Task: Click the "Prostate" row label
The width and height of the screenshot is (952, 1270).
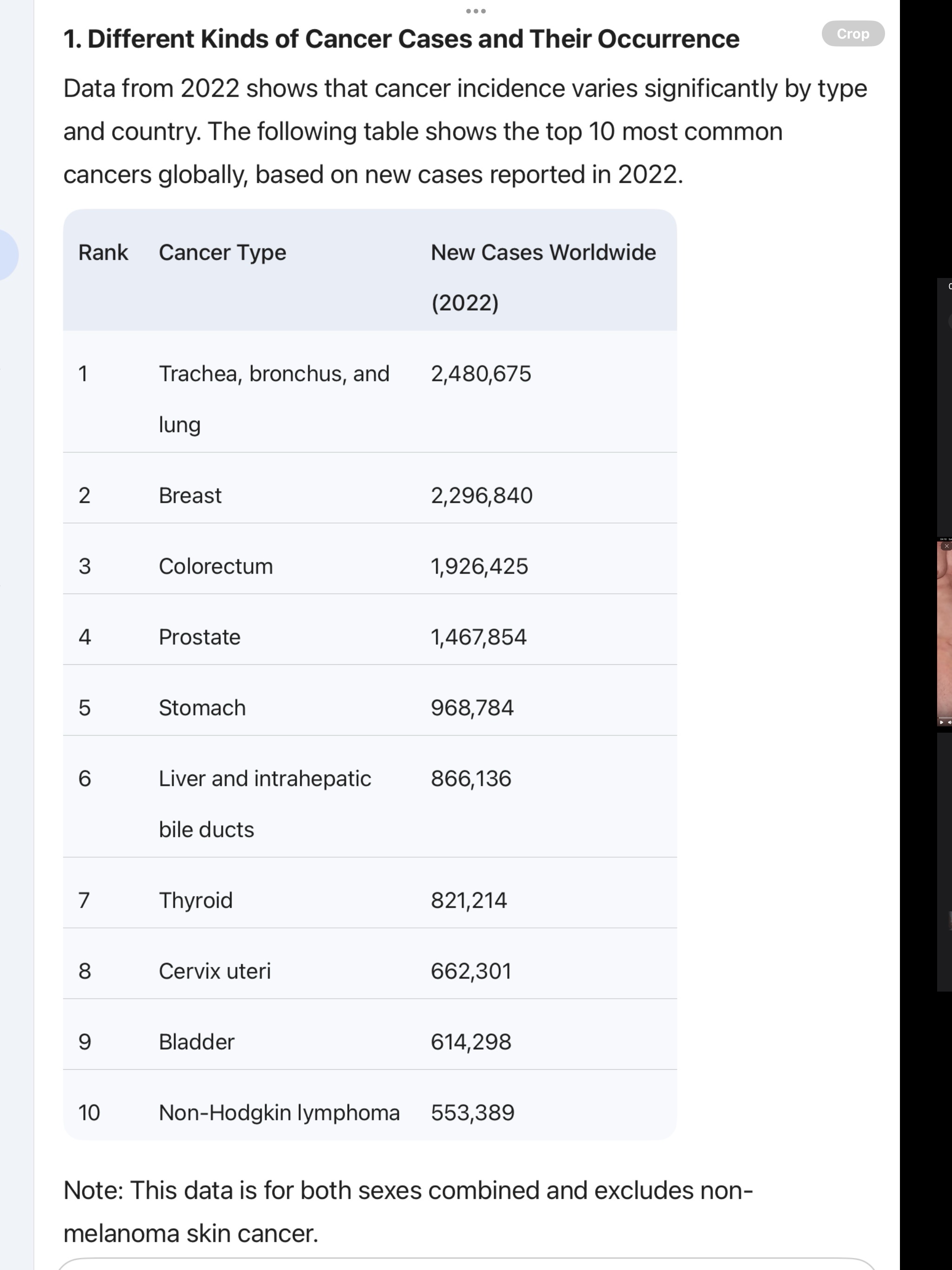Action: pyautogui.click(x=199, y=637)
